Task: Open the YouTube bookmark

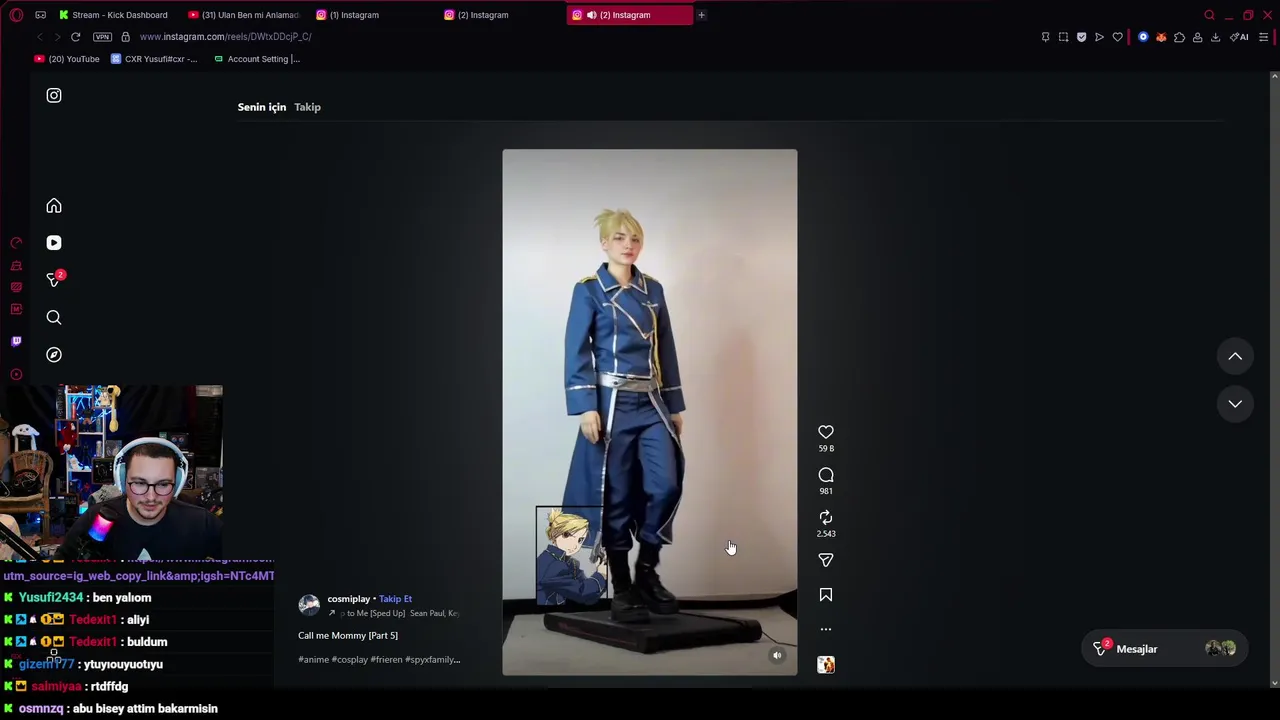Action: pyautogui.click(x=67, y=59)
